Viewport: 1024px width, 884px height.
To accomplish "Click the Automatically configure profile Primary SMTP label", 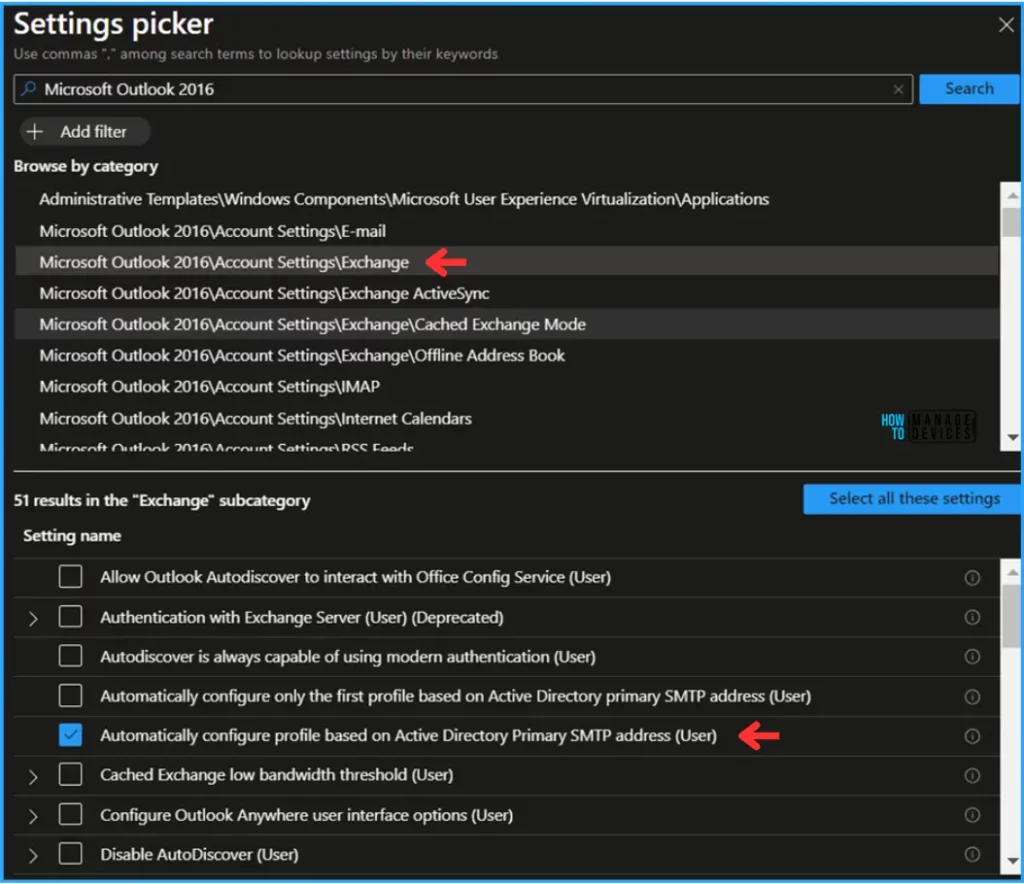I will 408,736.
